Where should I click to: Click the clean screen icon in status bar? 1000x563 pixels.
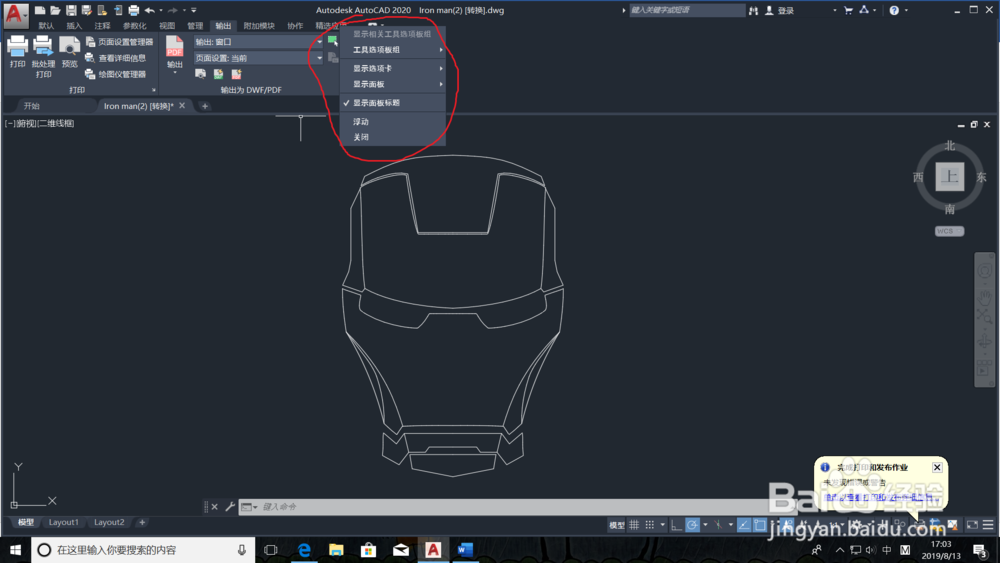(x=972, y=525)
